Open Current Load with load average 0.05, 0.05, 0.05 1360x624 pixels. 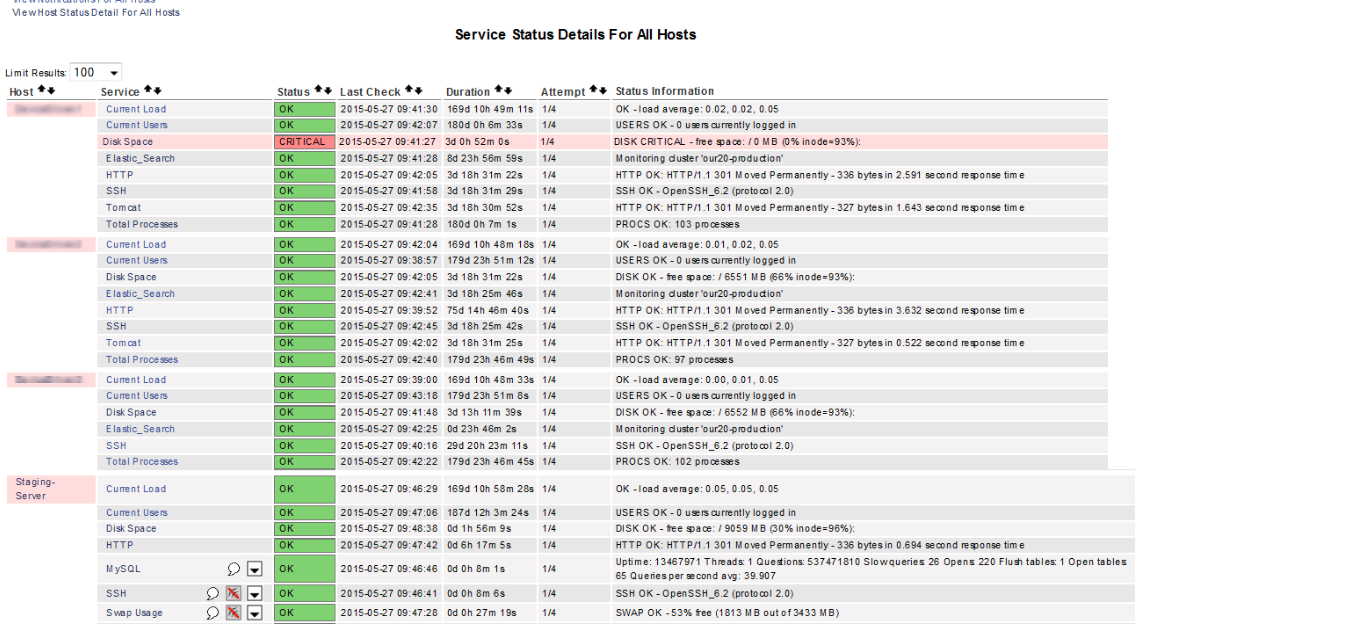click(x=136, y=489)
